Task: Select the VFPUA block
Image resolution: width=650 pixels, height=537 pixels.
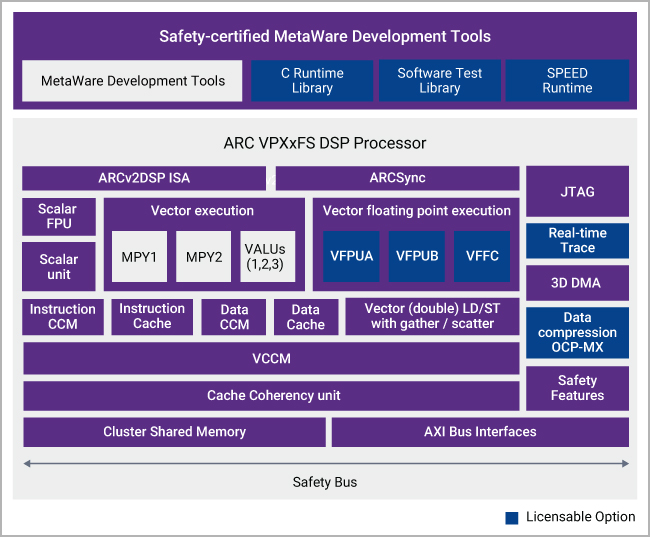Action: (352, 256)
